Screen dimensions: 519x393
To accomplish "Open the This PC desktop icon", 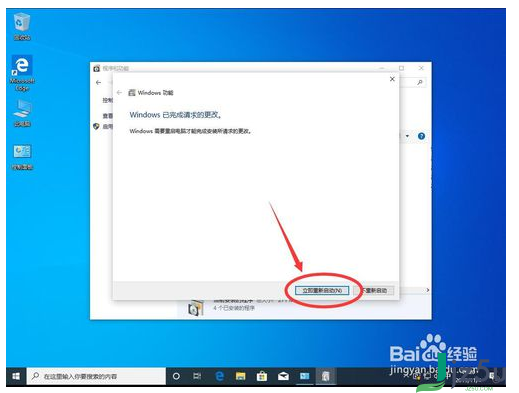I will 22,113.
